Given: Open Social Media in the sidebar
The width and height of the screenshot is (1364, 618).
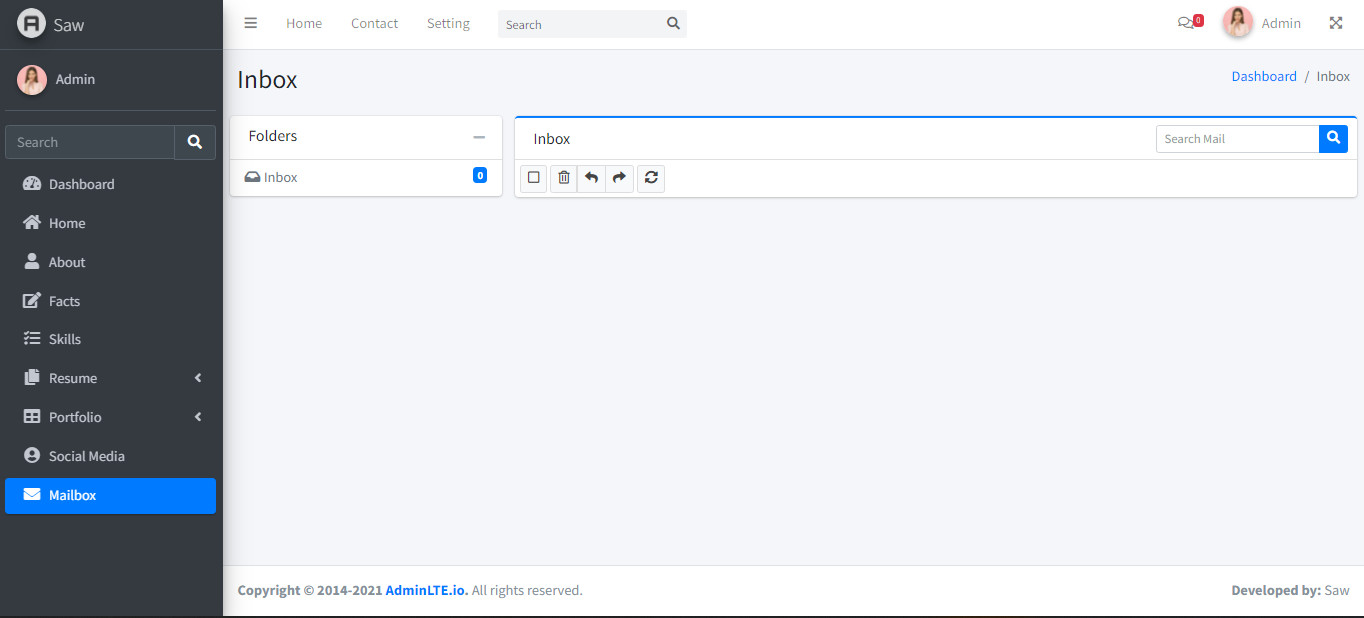Looking at the screenshot, I should pyautogui.click(x=110, y=456).
